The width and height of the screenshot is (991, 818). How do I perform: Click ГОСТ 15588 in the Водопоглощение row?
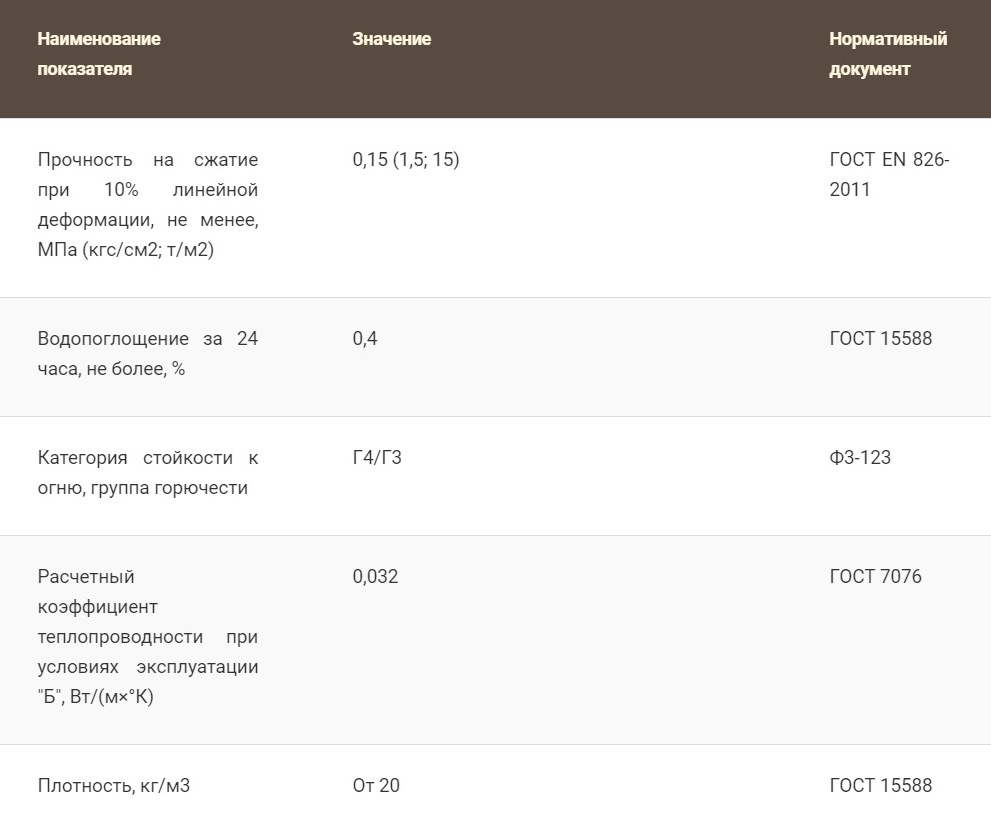click(880, 339)
